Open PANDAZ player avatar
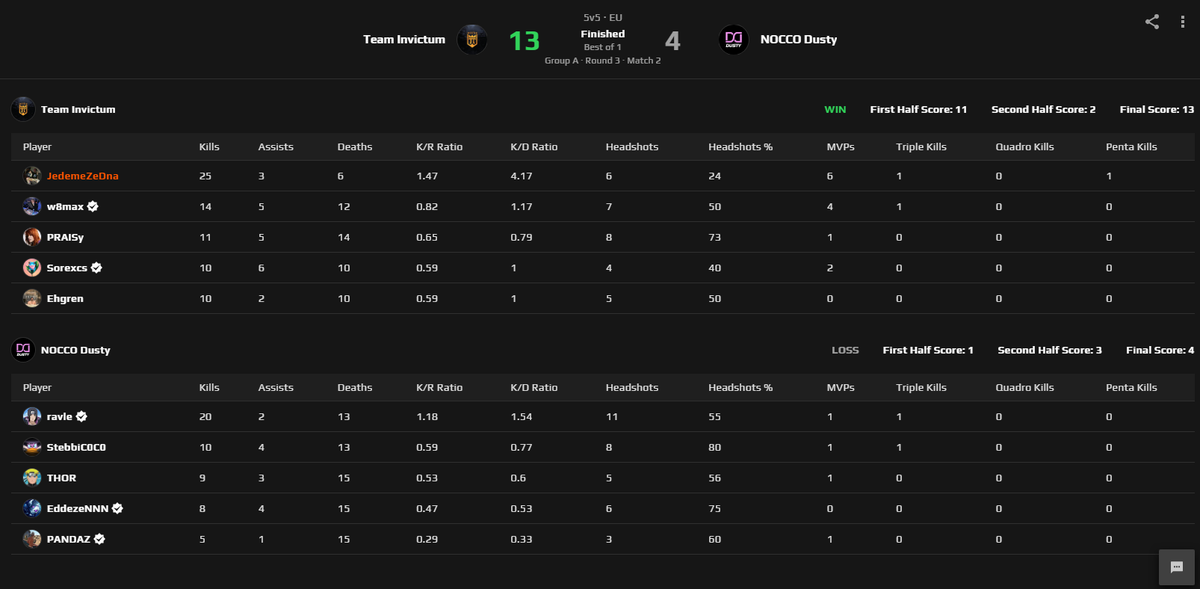 pyautogui.click(x=33, y=539)
